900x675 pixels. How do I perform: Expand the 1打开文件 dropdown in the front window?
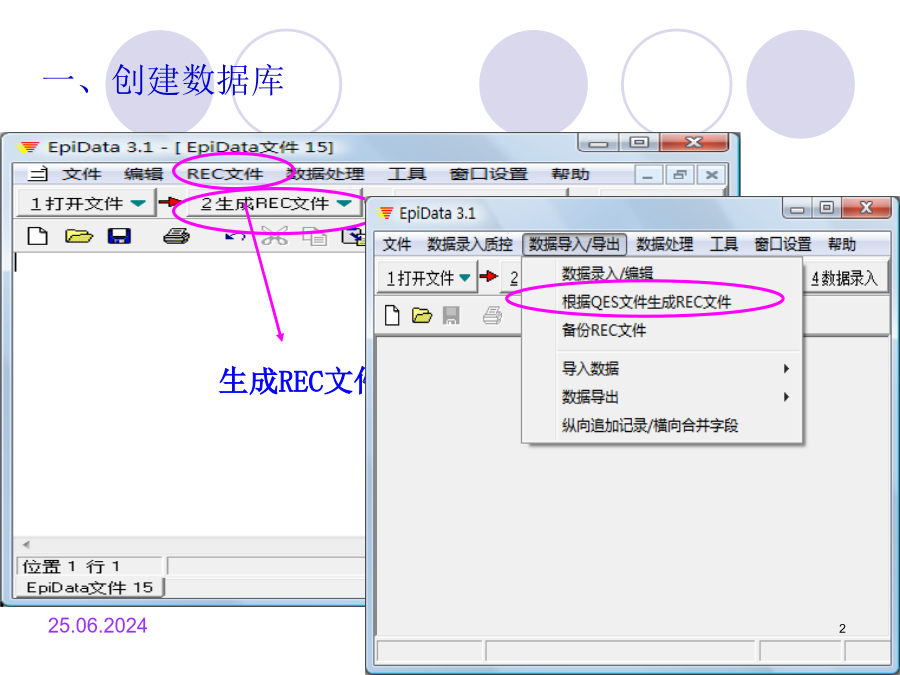pos(465,278)
